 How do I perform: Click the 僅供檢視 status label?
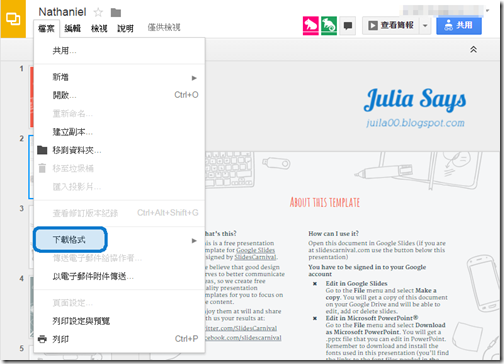point(164,27)
